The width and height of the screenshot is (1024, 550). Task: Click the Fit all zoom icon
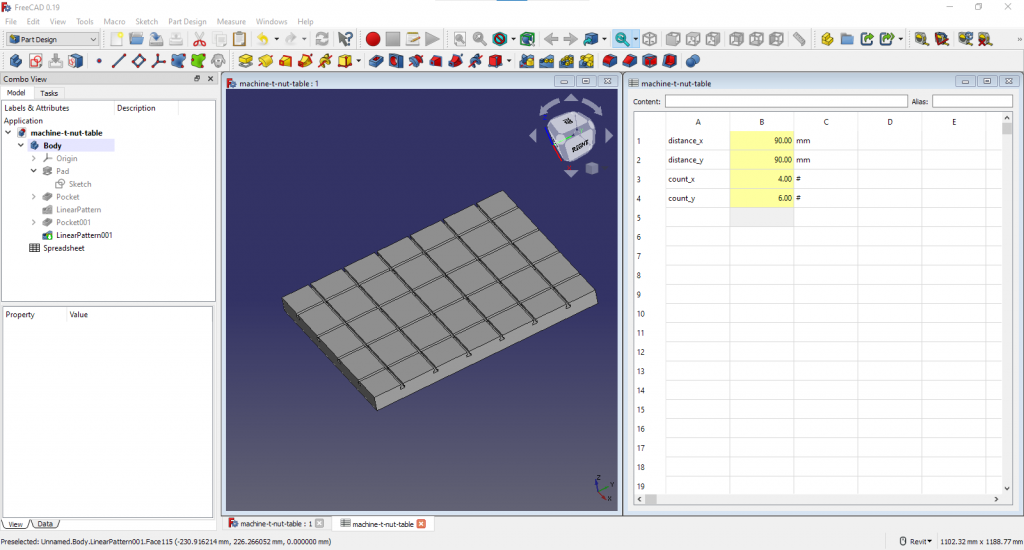click(460, 39)
